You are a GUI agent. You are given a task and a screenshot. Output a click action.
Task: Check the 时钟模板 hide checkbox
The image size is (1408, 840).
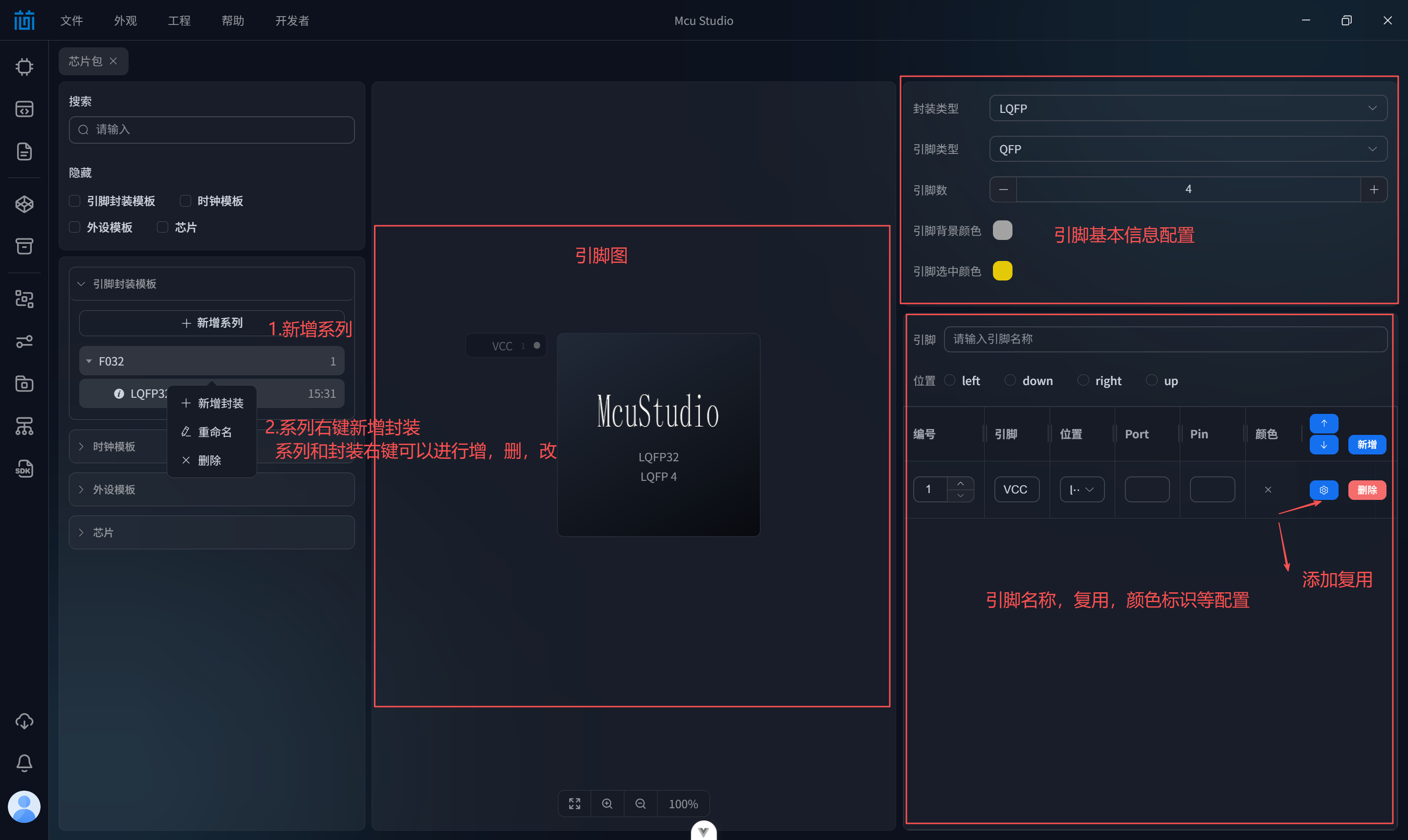coord(185,201)
